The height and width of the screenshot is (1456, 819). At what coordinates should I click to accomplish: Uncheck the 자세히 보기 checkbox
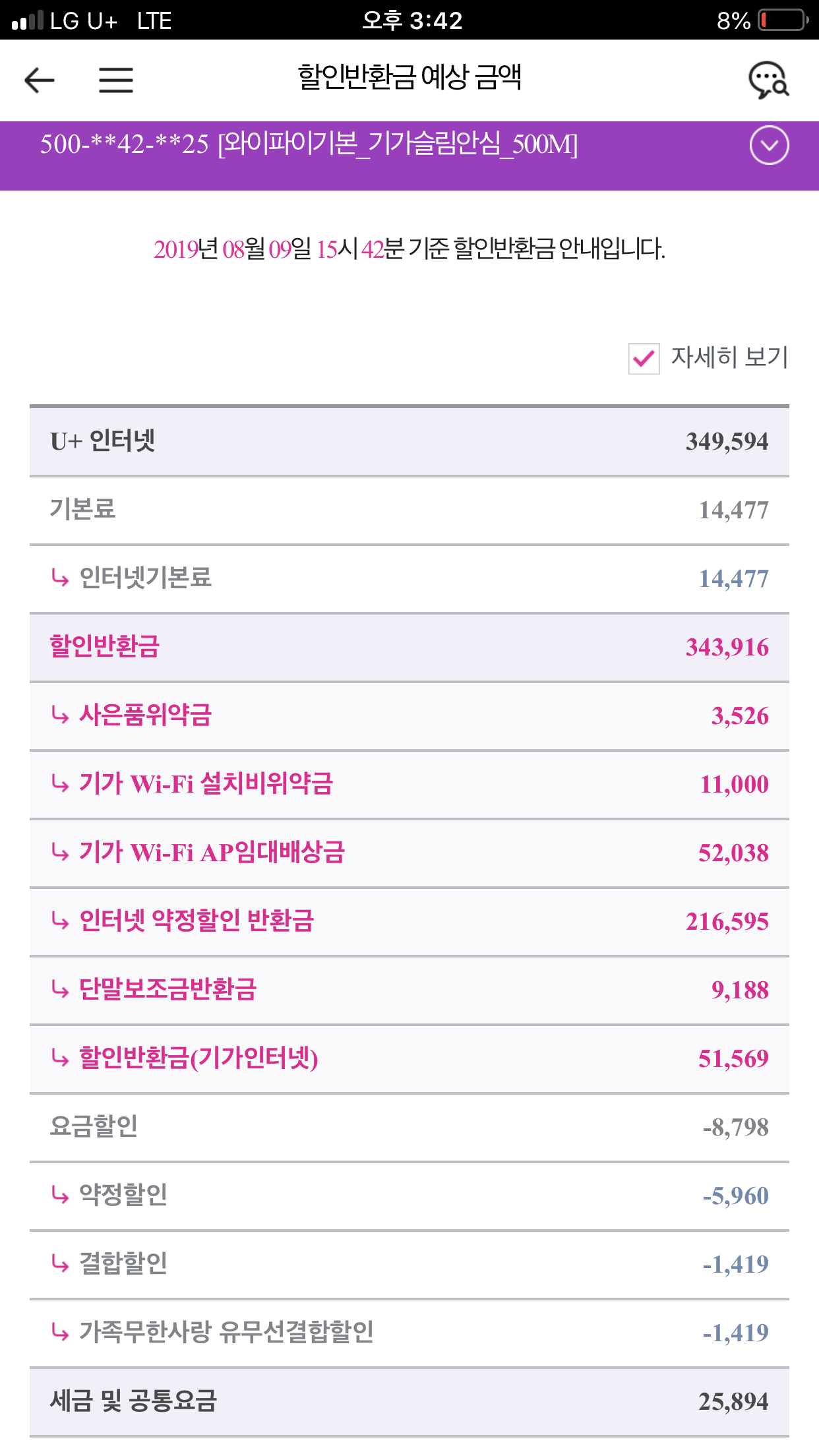click(x=644, y=358)
